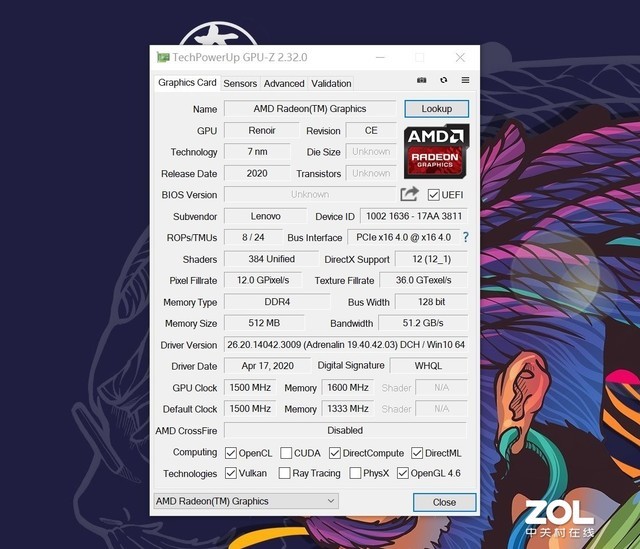Open the AMD Radeon(TM) Graphics GPU dropdown
The image size is (640, 549).
(x=246, y=501)
